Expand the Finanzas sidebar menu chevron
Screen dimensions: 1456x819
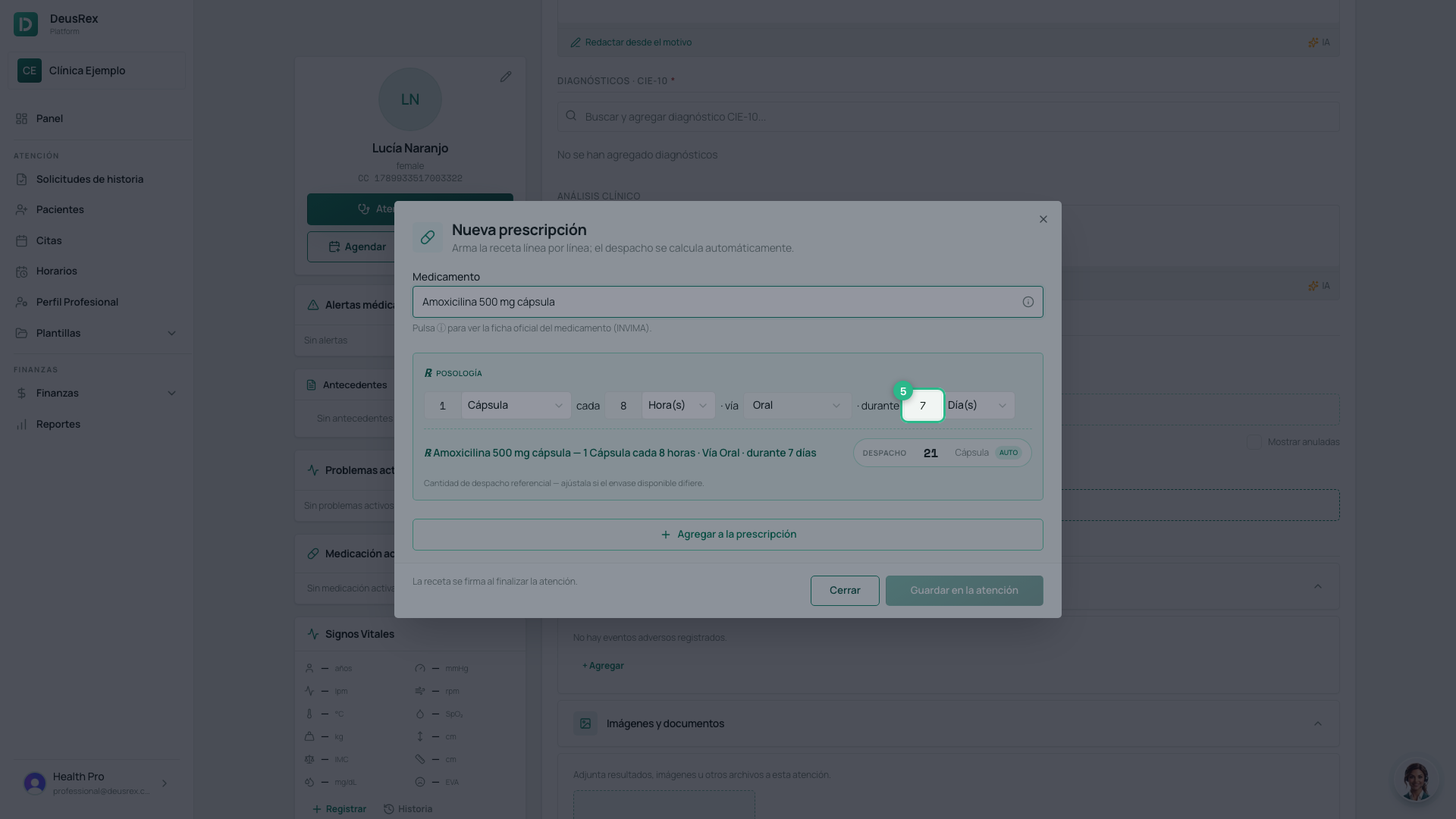(171, 393)
